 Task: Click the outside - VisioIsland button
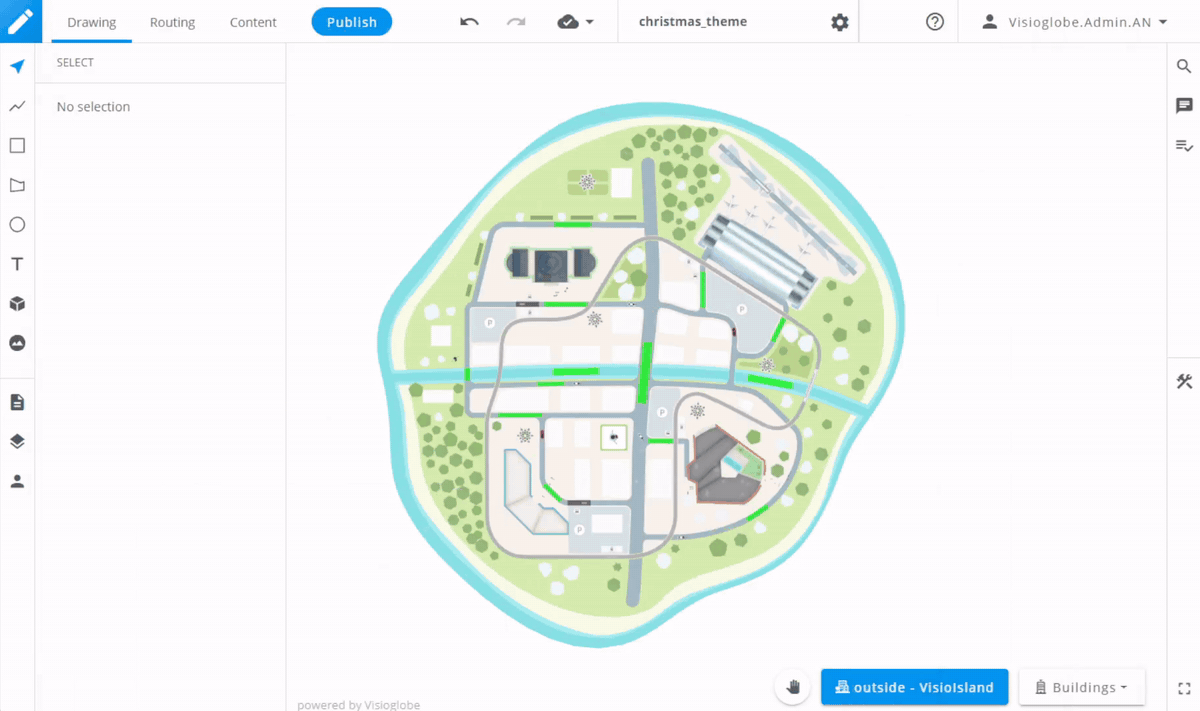tap(914, 687)
